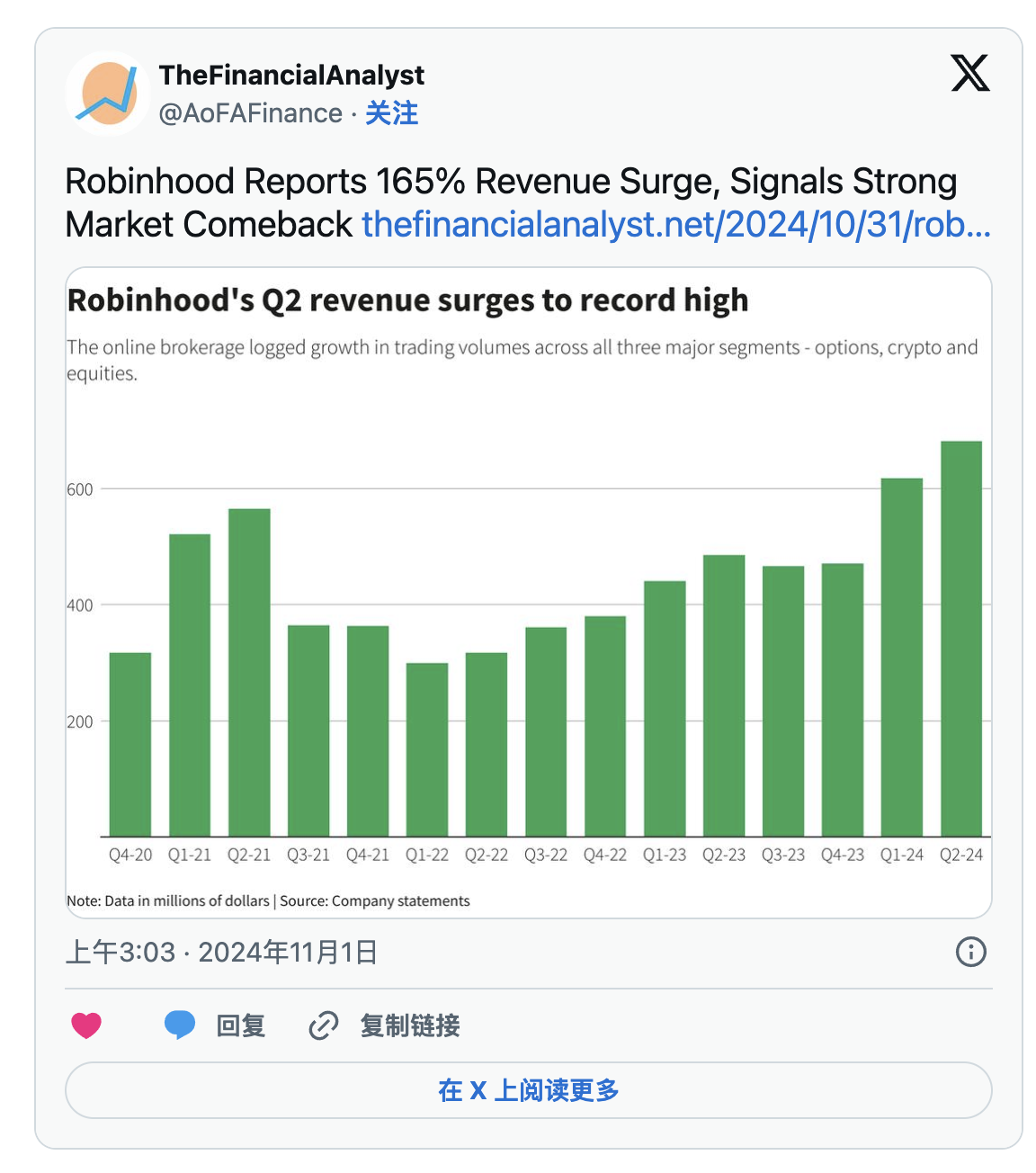Click the like control to unlike the post
The image size is (1036, 1173).
tap(85, 1024)
